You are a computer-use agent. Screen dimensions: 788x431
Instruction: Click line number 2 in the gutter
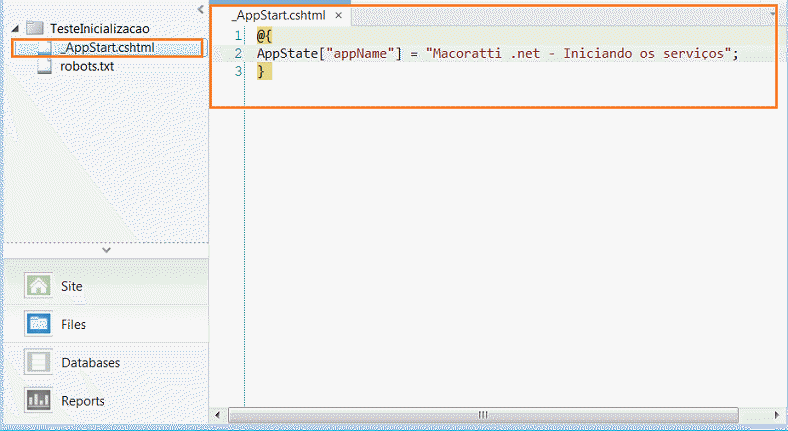pos(238,53)
